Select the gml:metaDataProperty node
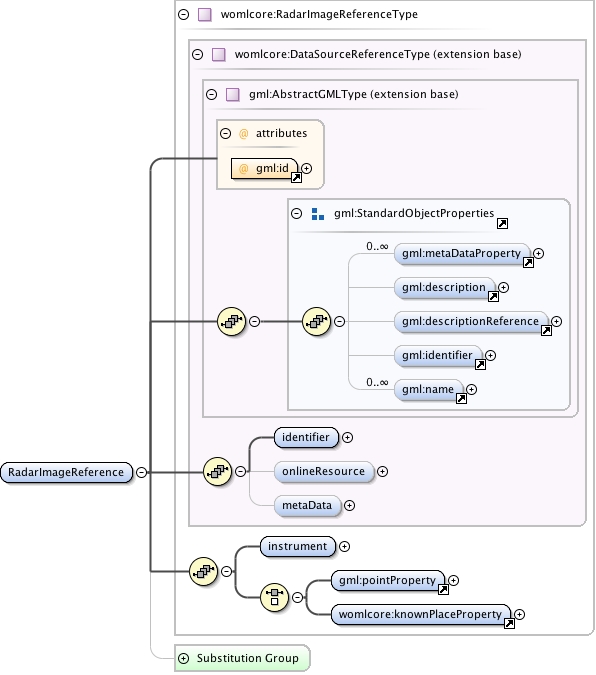This screenshot has width=596, height=675. pyautogui.click(x=462, y=254)
